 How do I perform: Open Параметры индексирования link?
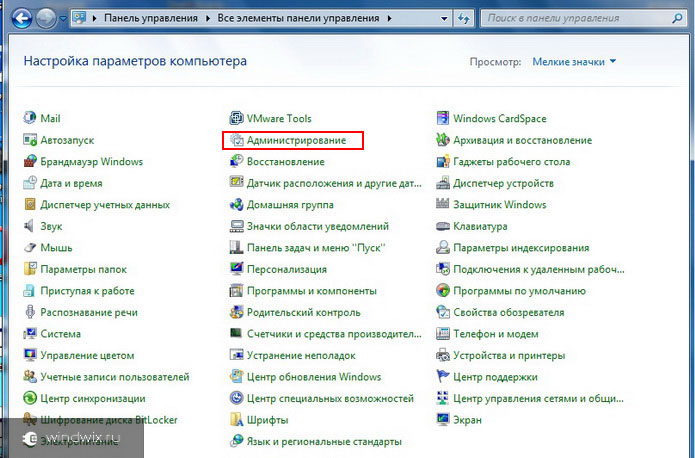tap(521, 248)
